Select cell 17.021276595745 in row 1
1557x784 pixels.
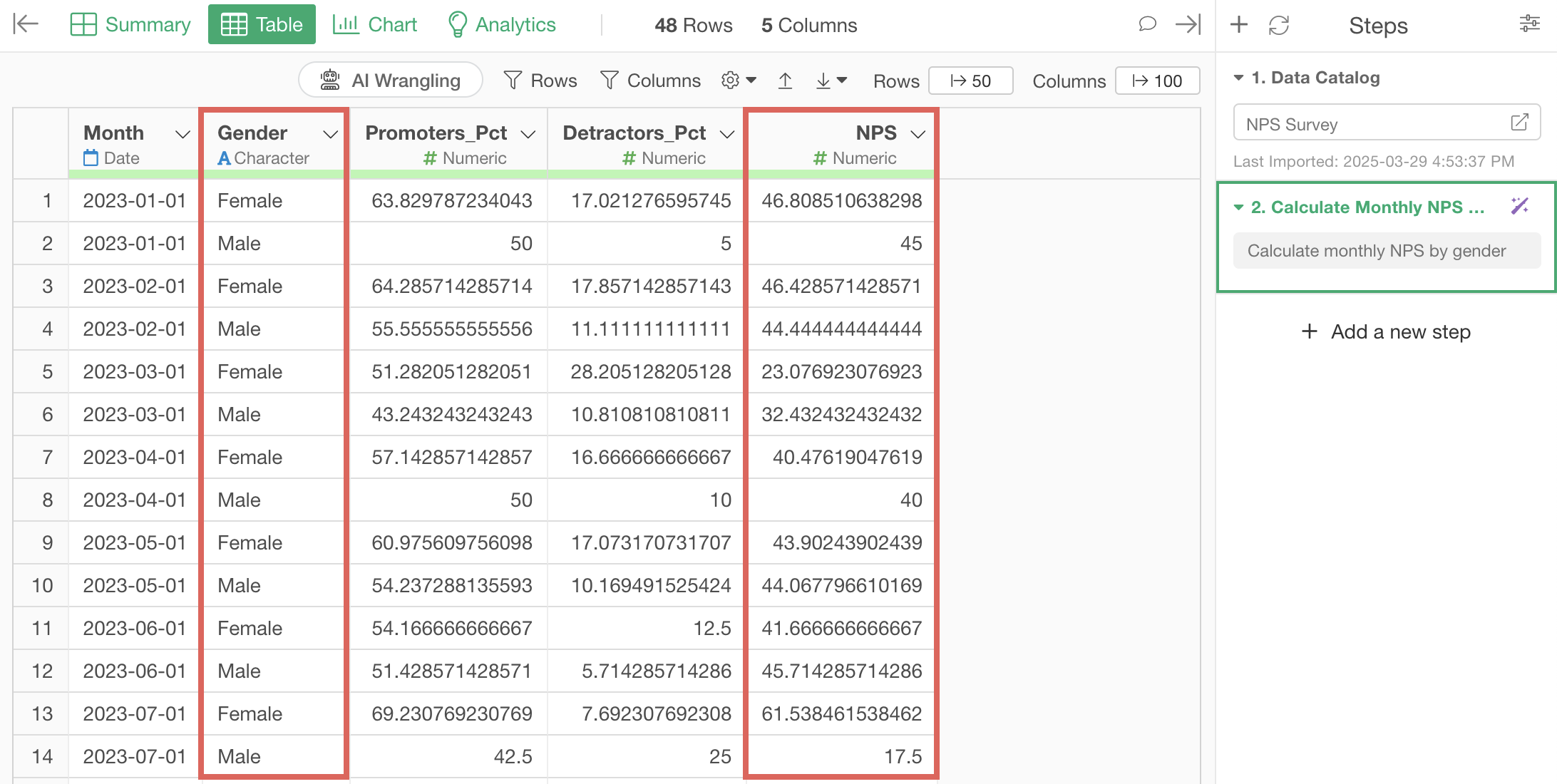tap(647, 201)
